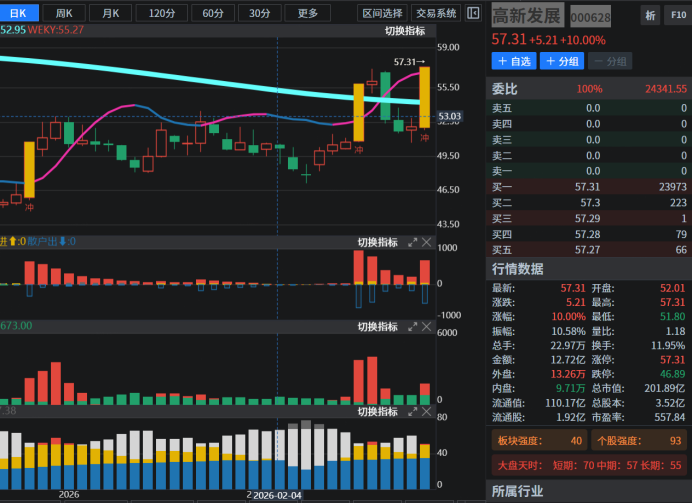The width and height of the screenshot is (692, 504).
Task: Open the 更多 timeframe dropdown
Action: click(x=307, y=13)
